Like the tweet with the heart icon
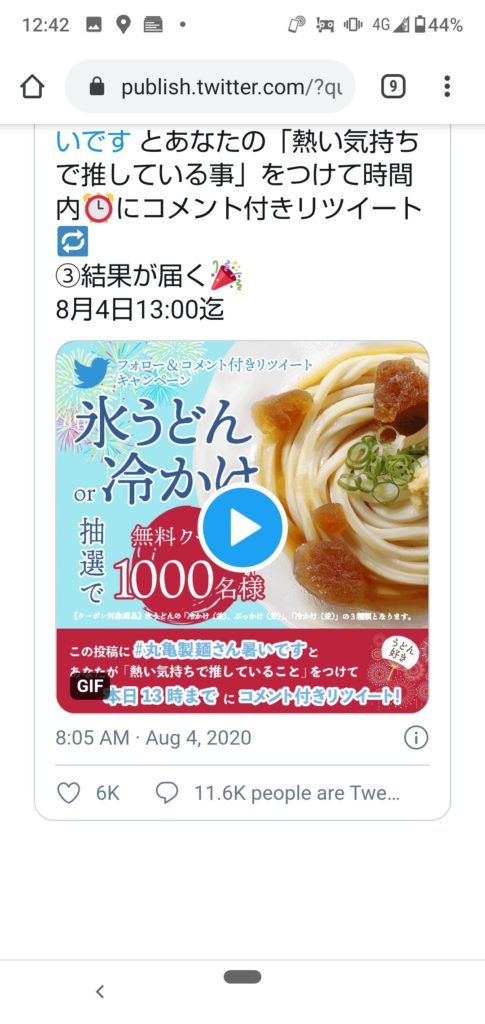485x1024 pixels. point(69,793)
